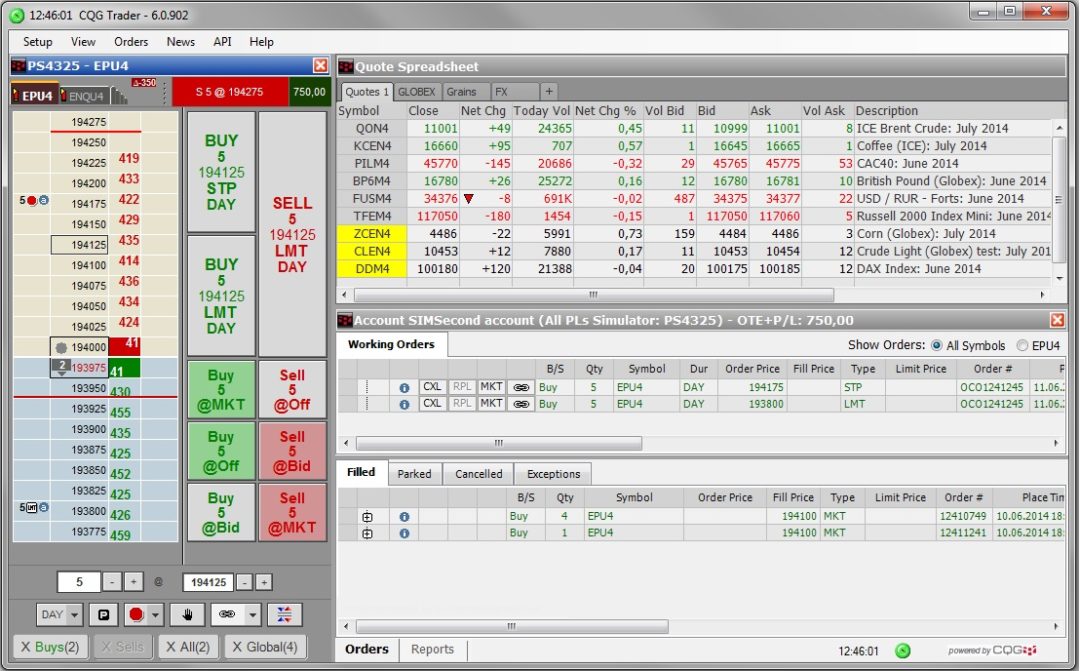The image size is (1080, 671).
Task: Increase order quantity with the + stepper
Action: click(x=132, y=582)
